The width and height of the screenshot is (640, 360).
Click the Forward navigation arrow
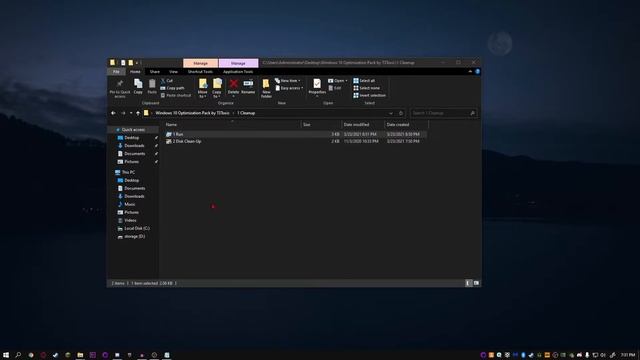pos(123,113)
